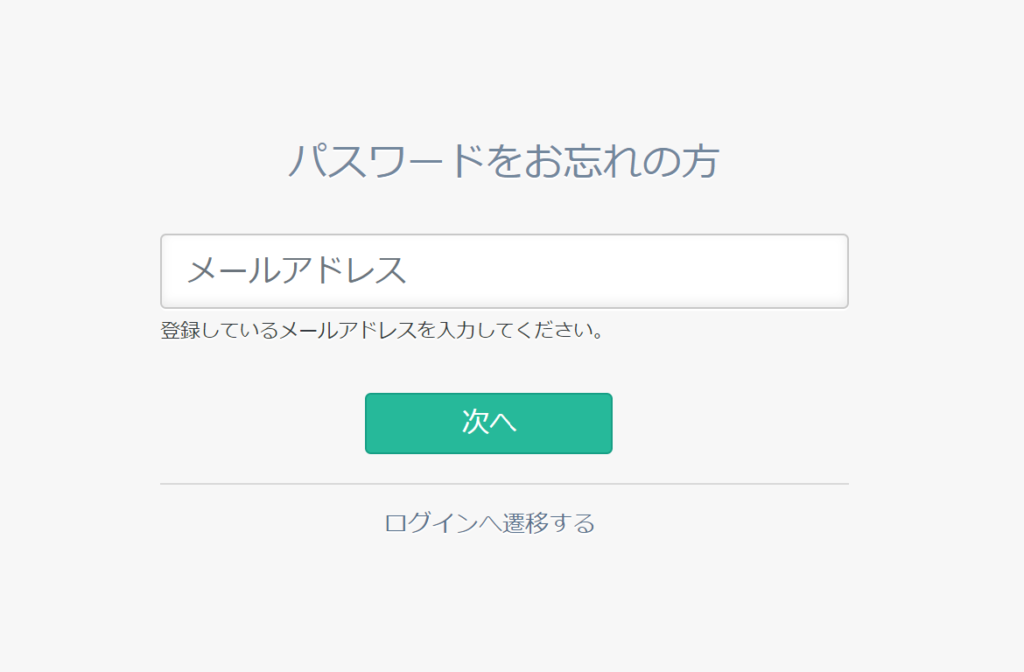Viewport: 1024px width, 672px height.
Task: Proceed with the 次へ (Next) button
Action: (488, 423)
